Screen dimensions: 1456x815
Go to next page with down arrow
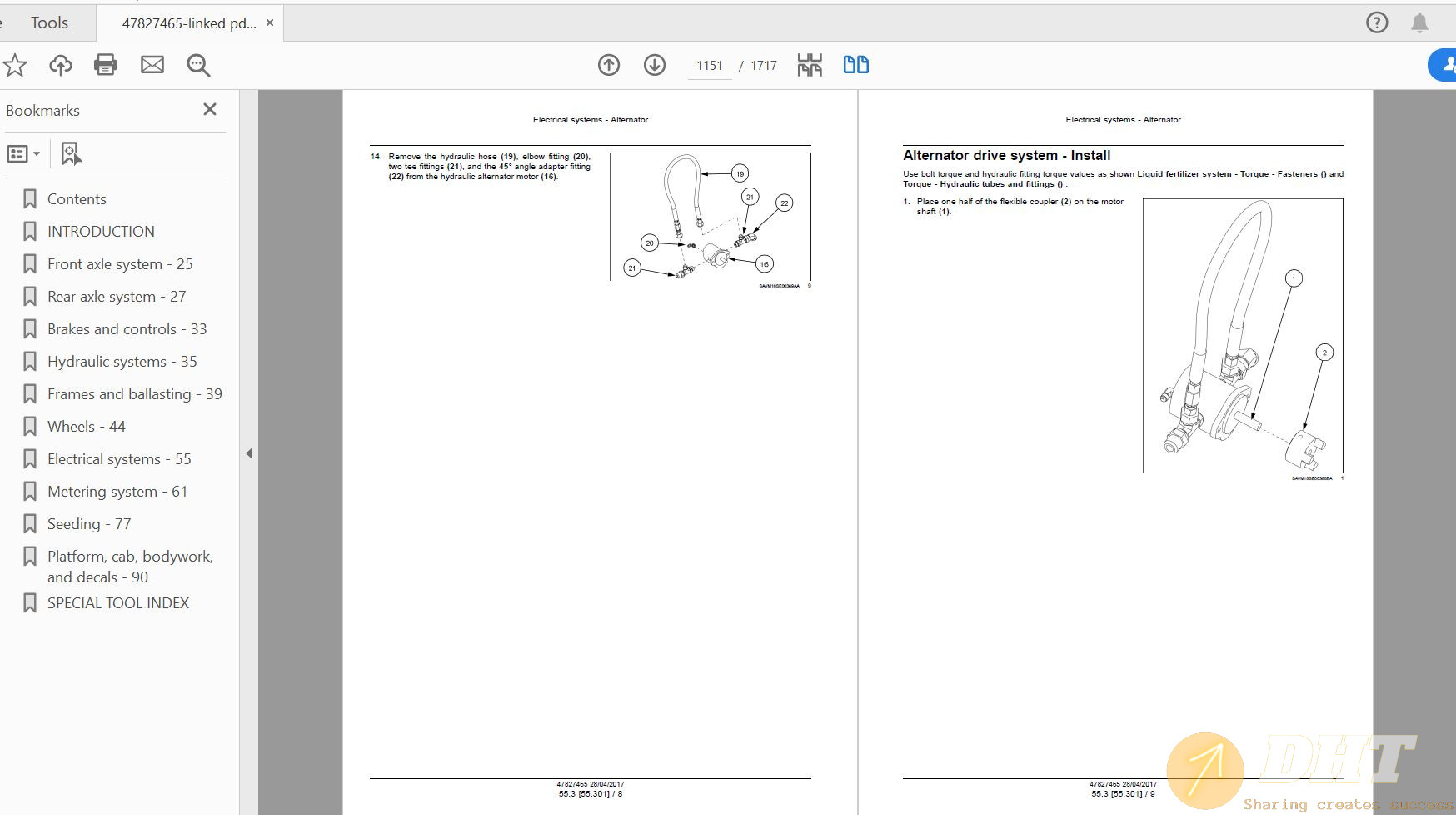click(655, 65)
